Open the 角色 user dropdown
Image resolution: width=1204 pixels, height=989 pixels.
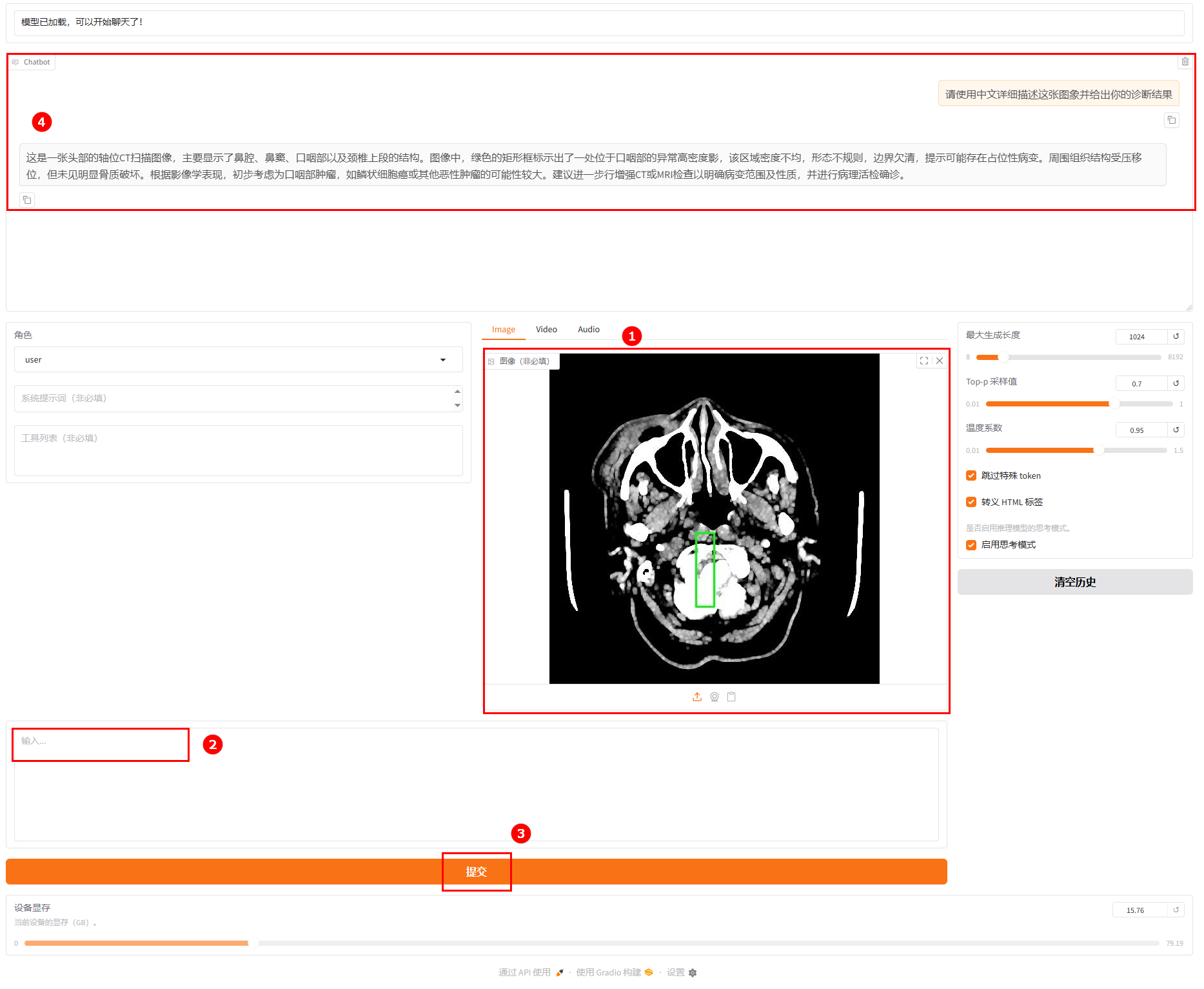[x=238, y=359]
